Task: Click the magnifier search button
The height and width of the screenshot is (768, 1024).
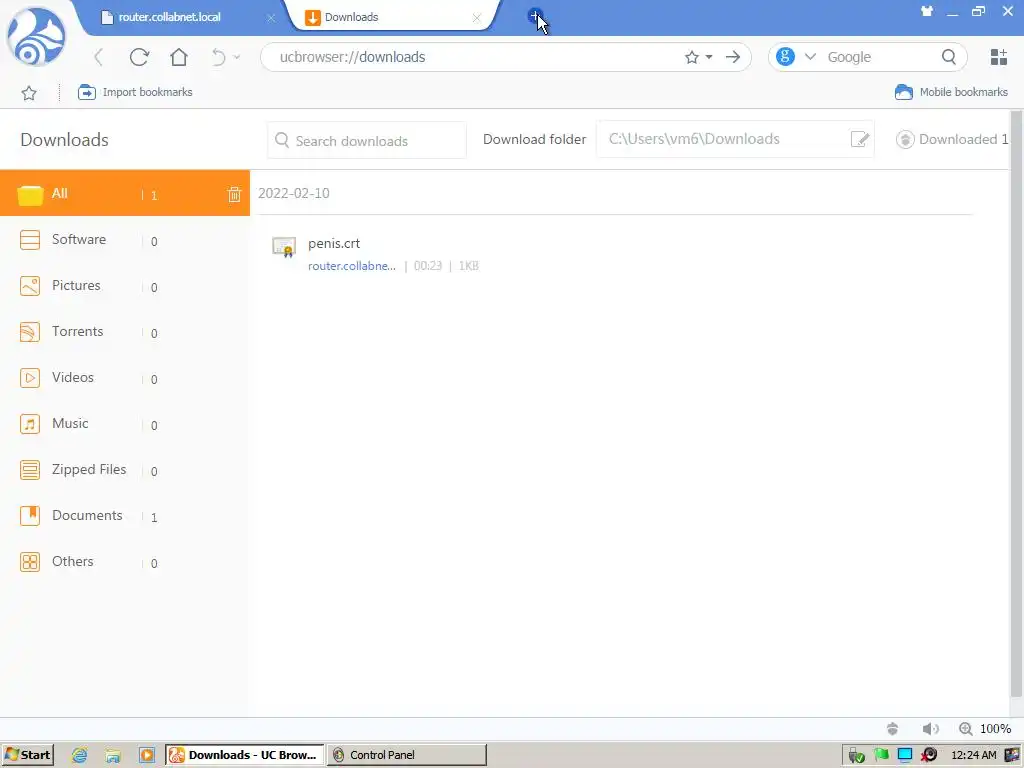Action: 949,57
